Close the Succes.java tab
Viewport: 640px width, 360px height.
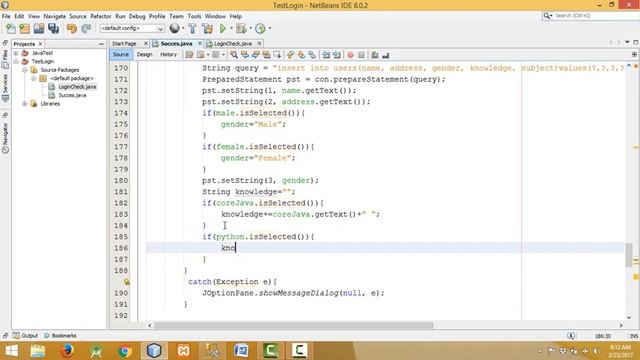point(200,43)
